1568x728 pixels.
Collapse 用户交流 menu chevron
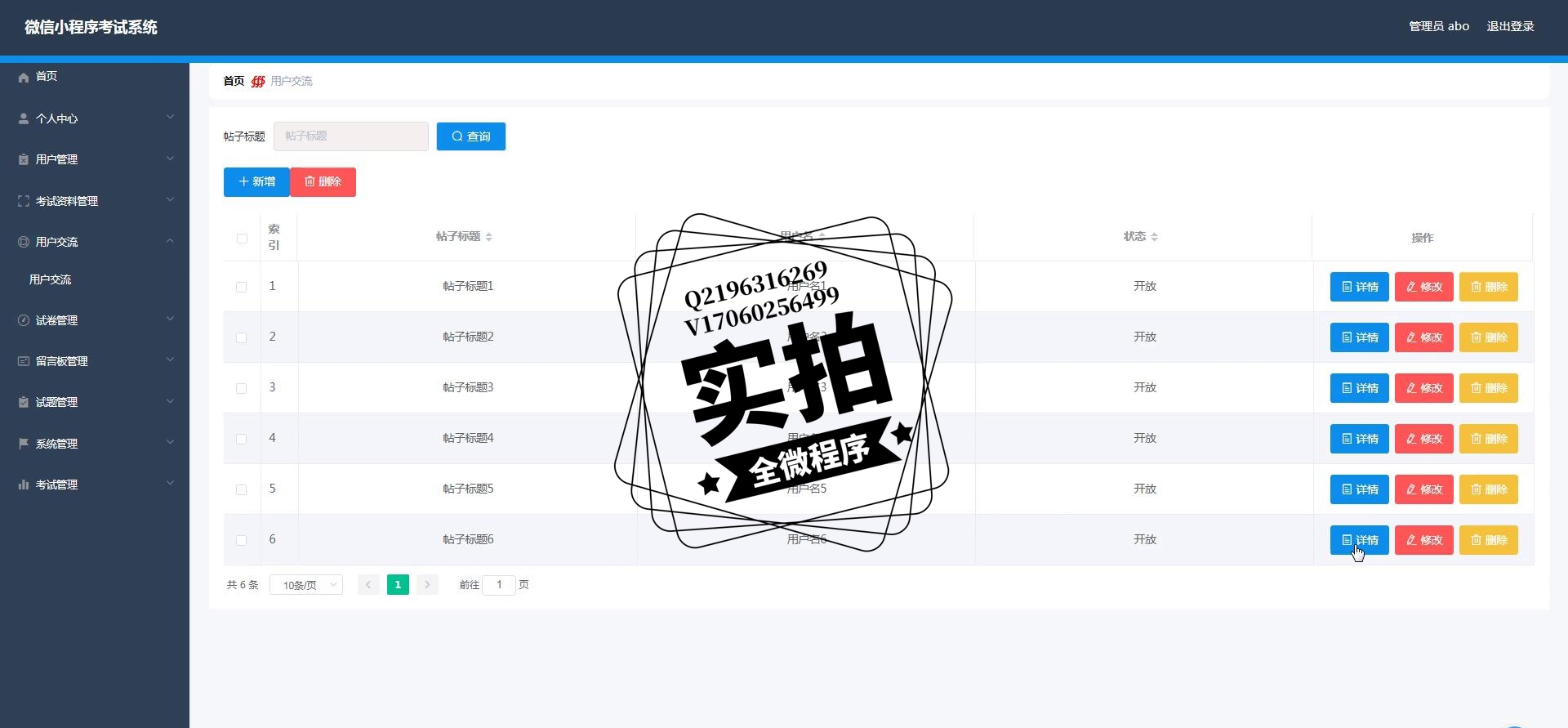(170, 241)
